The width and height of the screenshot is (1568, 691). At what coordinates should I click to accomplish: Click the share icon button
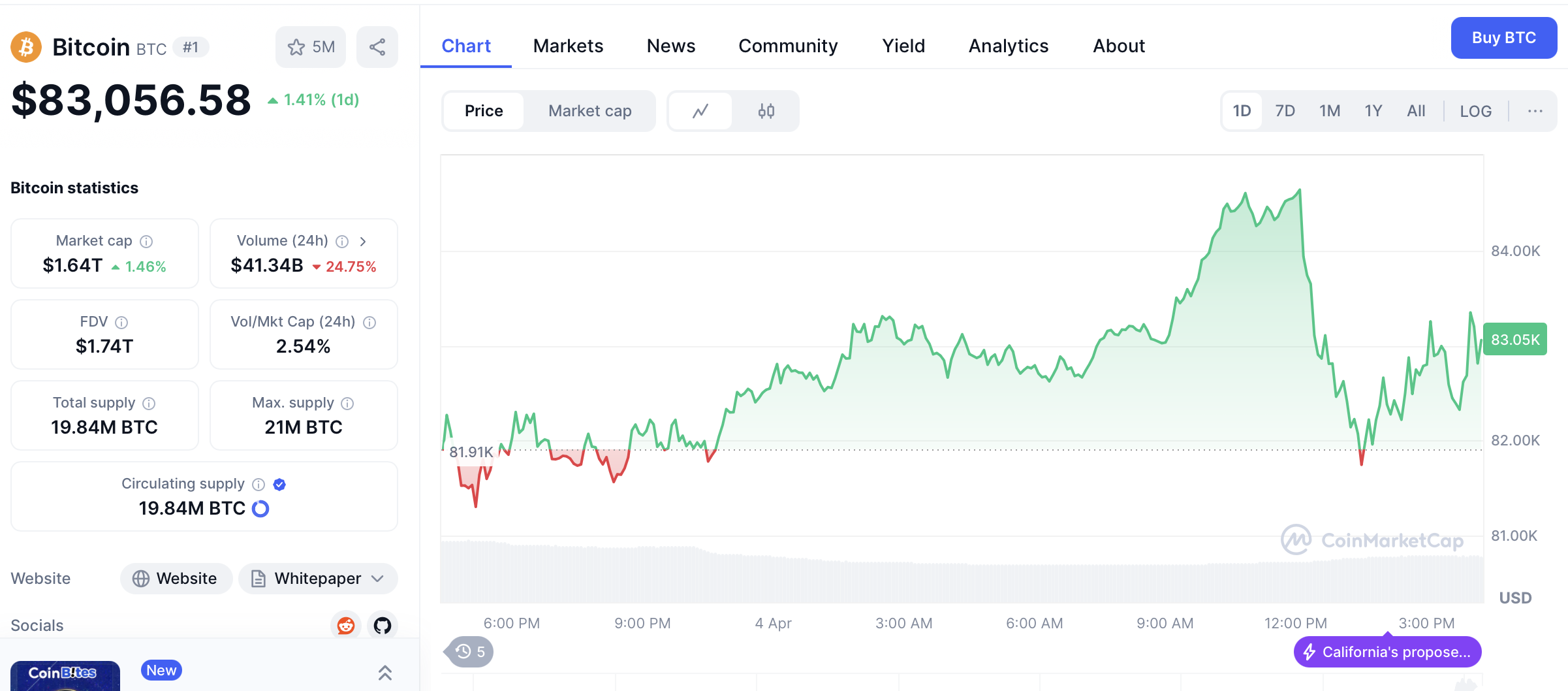point(377,47)
